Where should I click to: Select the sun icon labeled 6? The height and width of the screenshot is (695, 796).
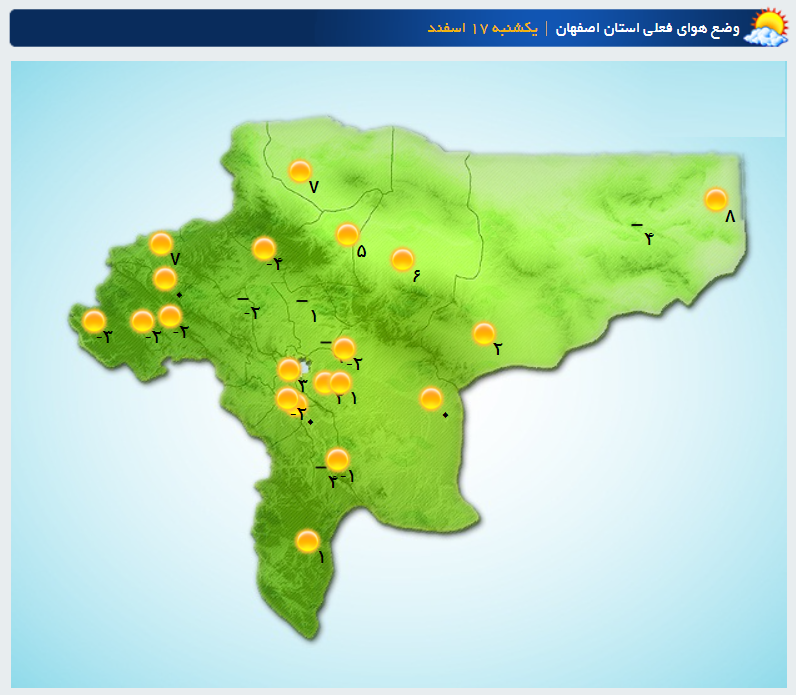coord(402,259)
